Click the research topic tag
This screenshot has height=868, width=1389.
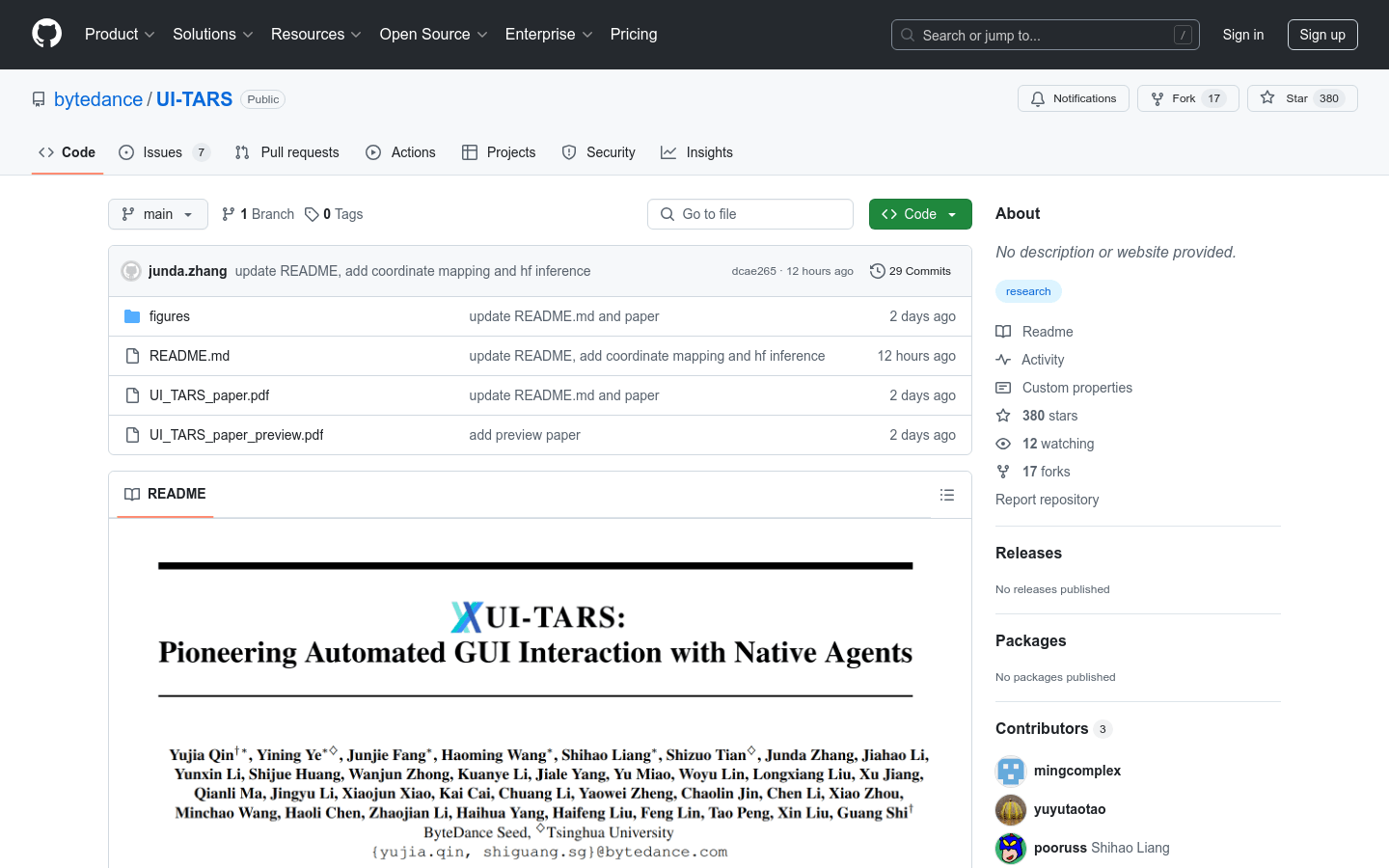(1028, 291)
